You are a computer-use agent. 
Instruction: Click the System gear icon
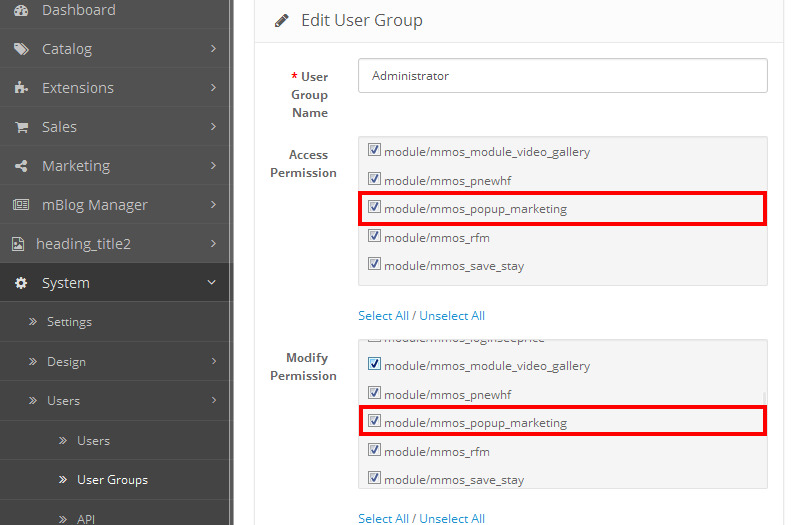[x=21, y=283]
